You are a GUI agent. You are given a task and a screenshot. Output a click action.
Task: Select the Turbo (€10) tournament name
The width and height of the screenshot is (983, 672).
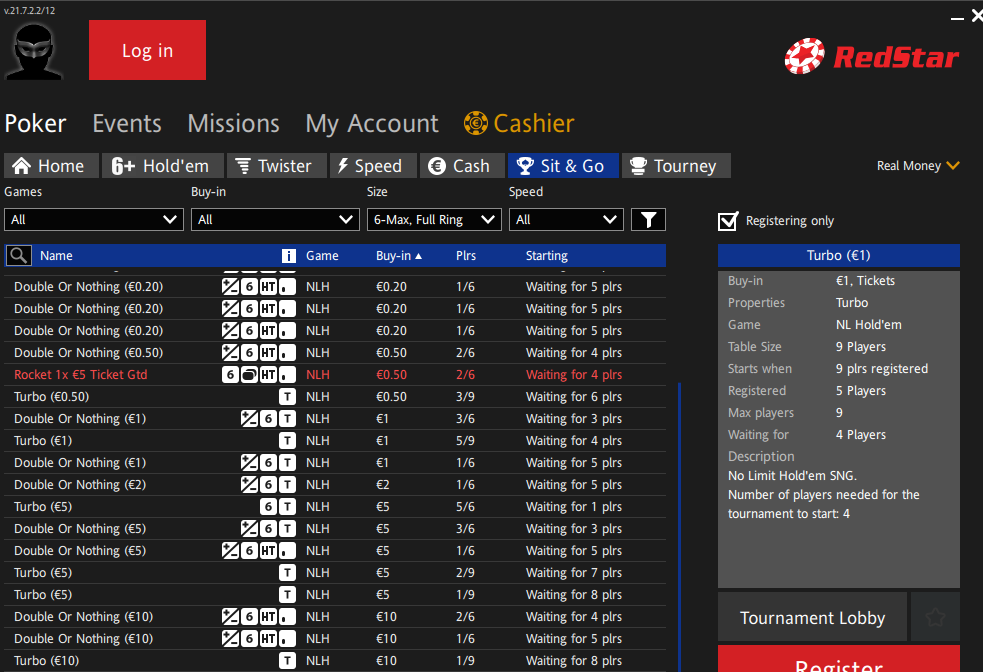point(46,661)
